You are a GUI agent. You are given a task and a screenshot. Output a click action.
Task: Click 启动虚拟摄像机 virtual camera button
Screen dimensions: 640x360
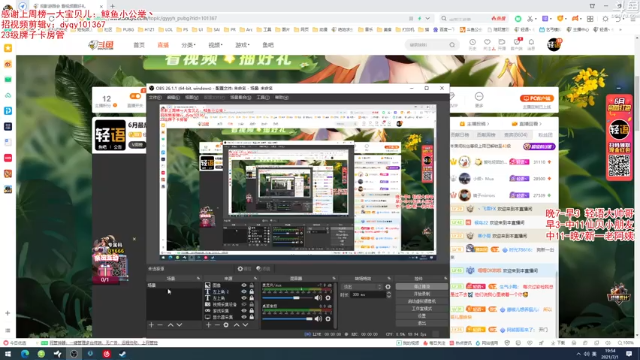(422, 301)
